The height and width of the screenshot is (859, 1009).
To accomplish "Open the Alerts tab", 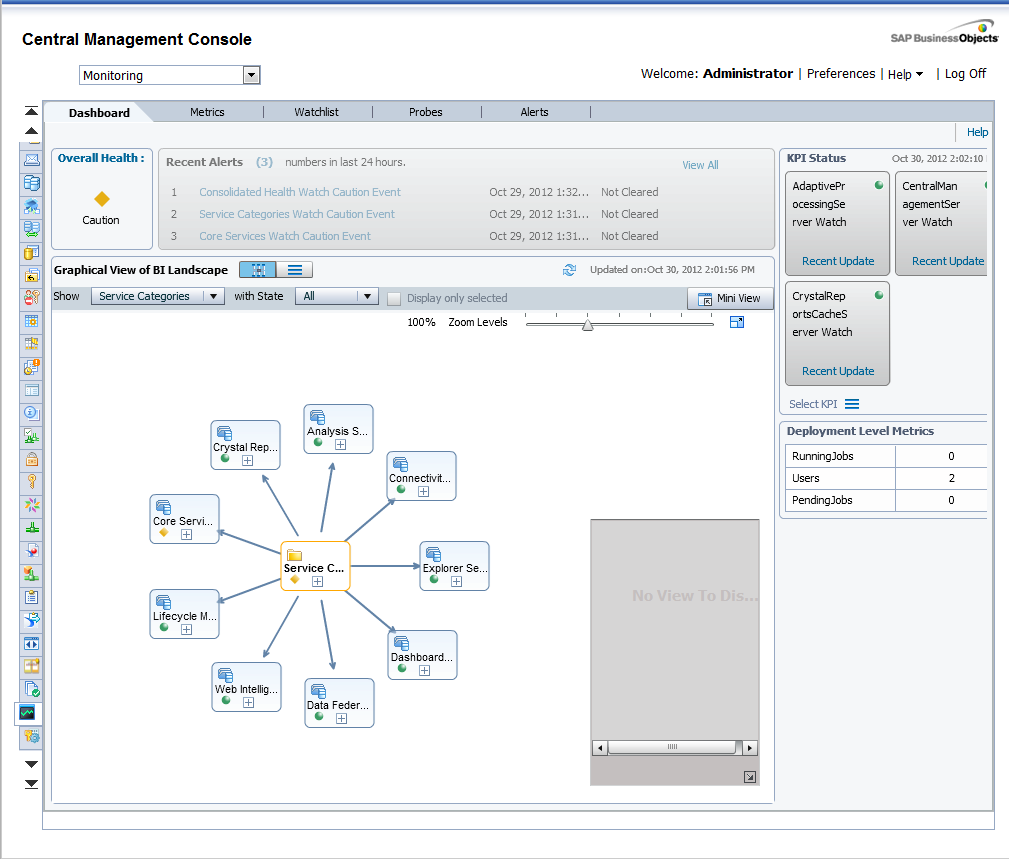I will (x=534, y=112).
